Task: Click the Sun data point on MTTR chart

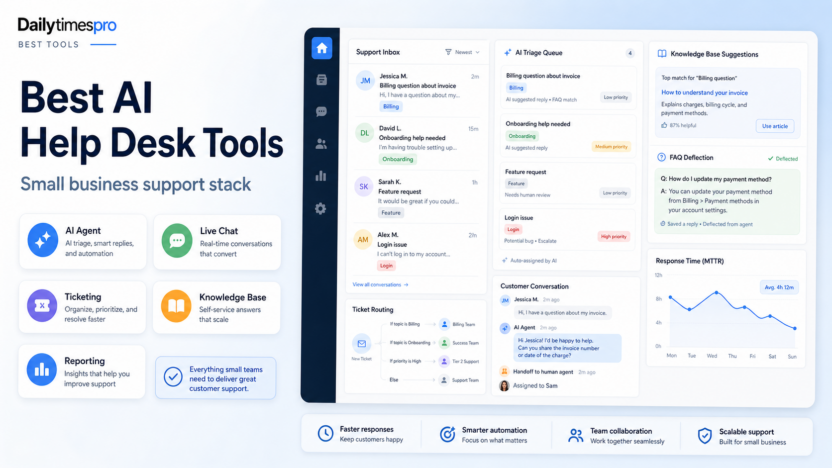Action: (x=795, y=328)
